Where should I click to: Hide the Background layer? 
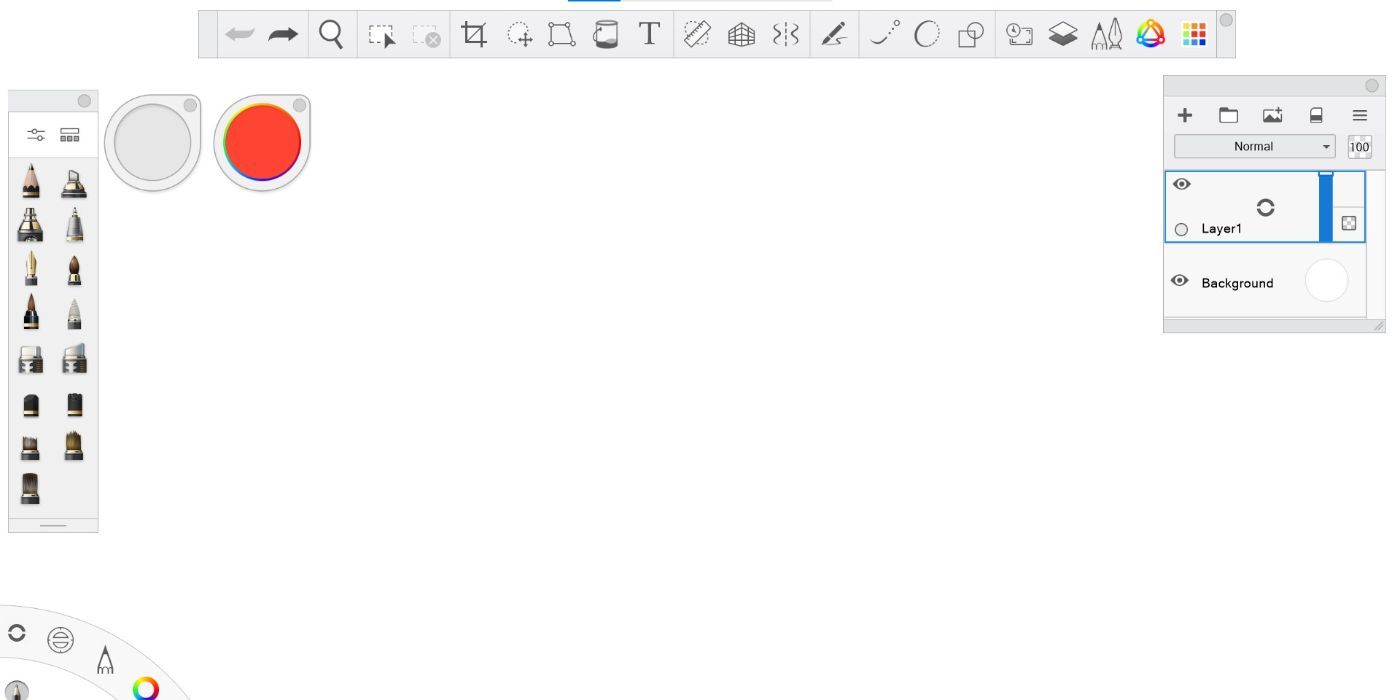(1180, 281)
